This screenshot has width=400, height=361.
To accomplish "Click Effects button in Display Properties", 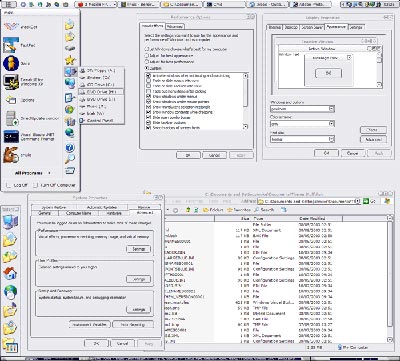I will pos(373,130).
